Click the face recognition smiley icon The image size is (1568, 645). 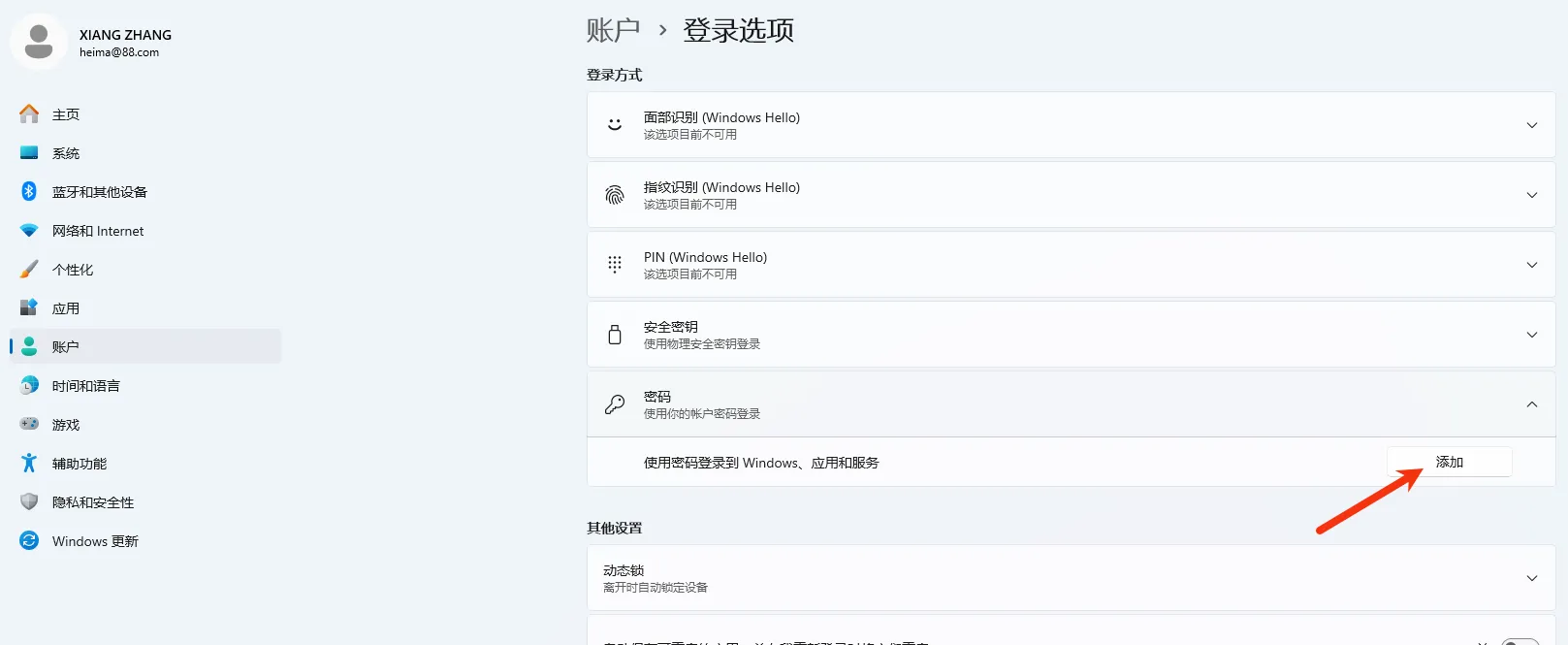click(x=615, y=124)
